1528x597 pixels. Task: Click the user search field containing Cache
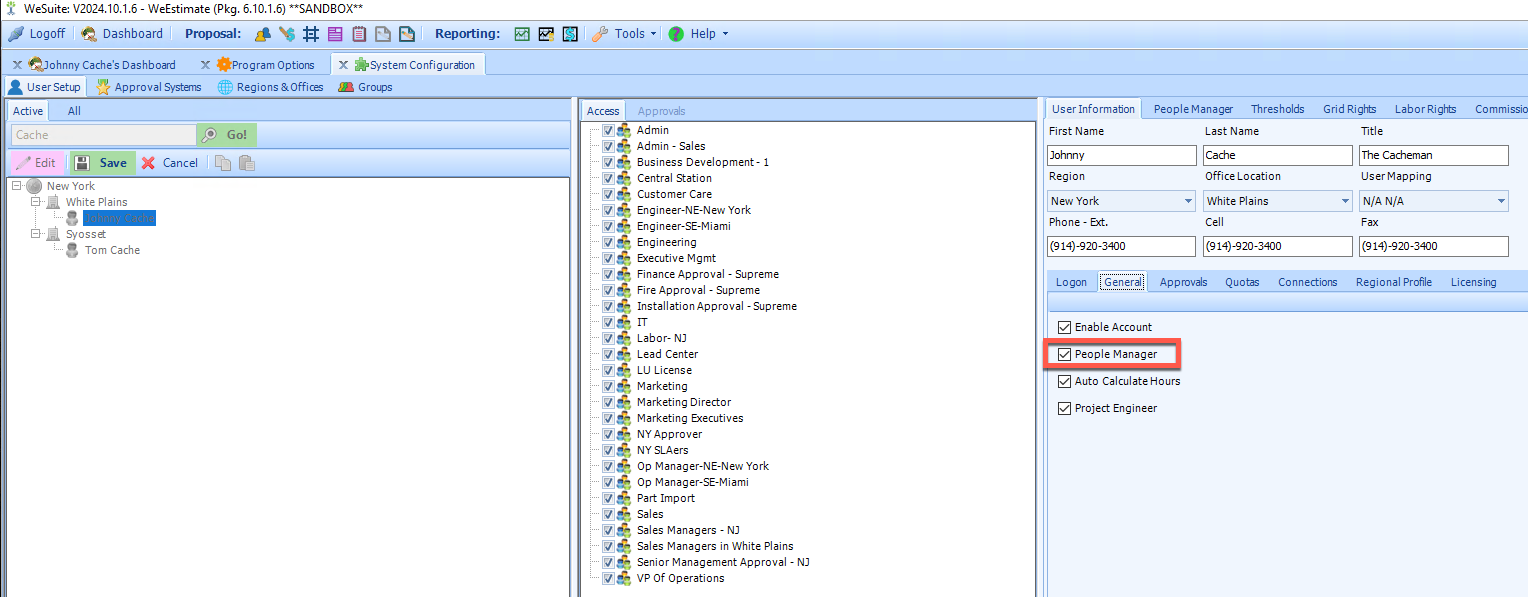click(x=103, y=135)
